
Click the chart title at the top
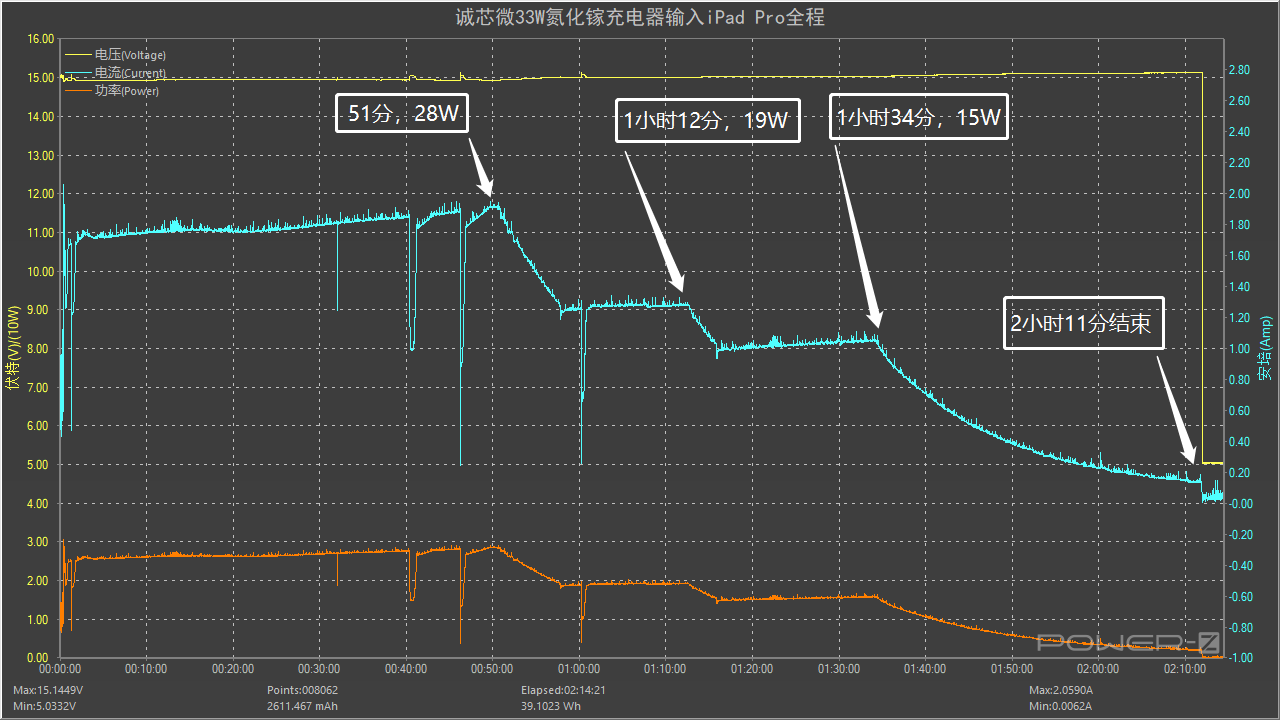(640, 17)
